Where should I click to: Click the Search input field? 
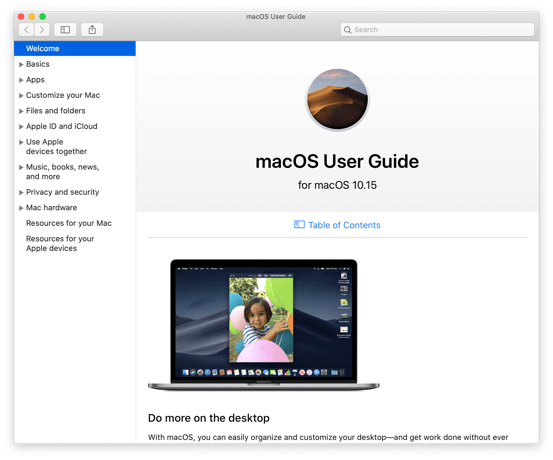437,30
